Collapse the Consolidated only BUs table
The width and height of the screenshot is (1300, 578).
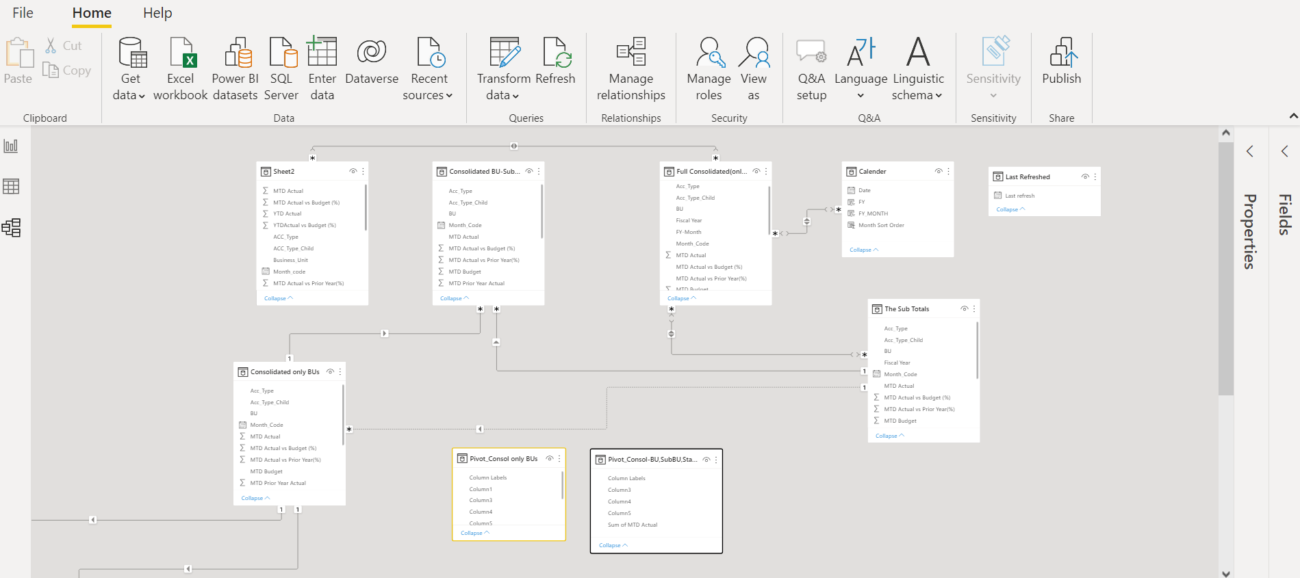click(x=254, y=497)
